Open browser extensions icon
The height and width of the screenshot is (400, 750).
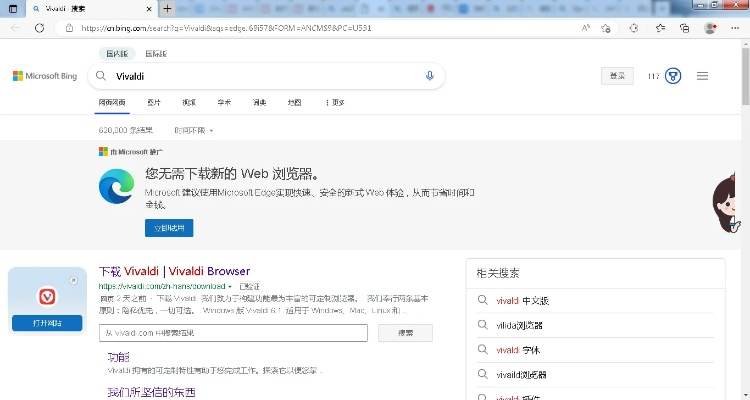(x=634, y=28)
